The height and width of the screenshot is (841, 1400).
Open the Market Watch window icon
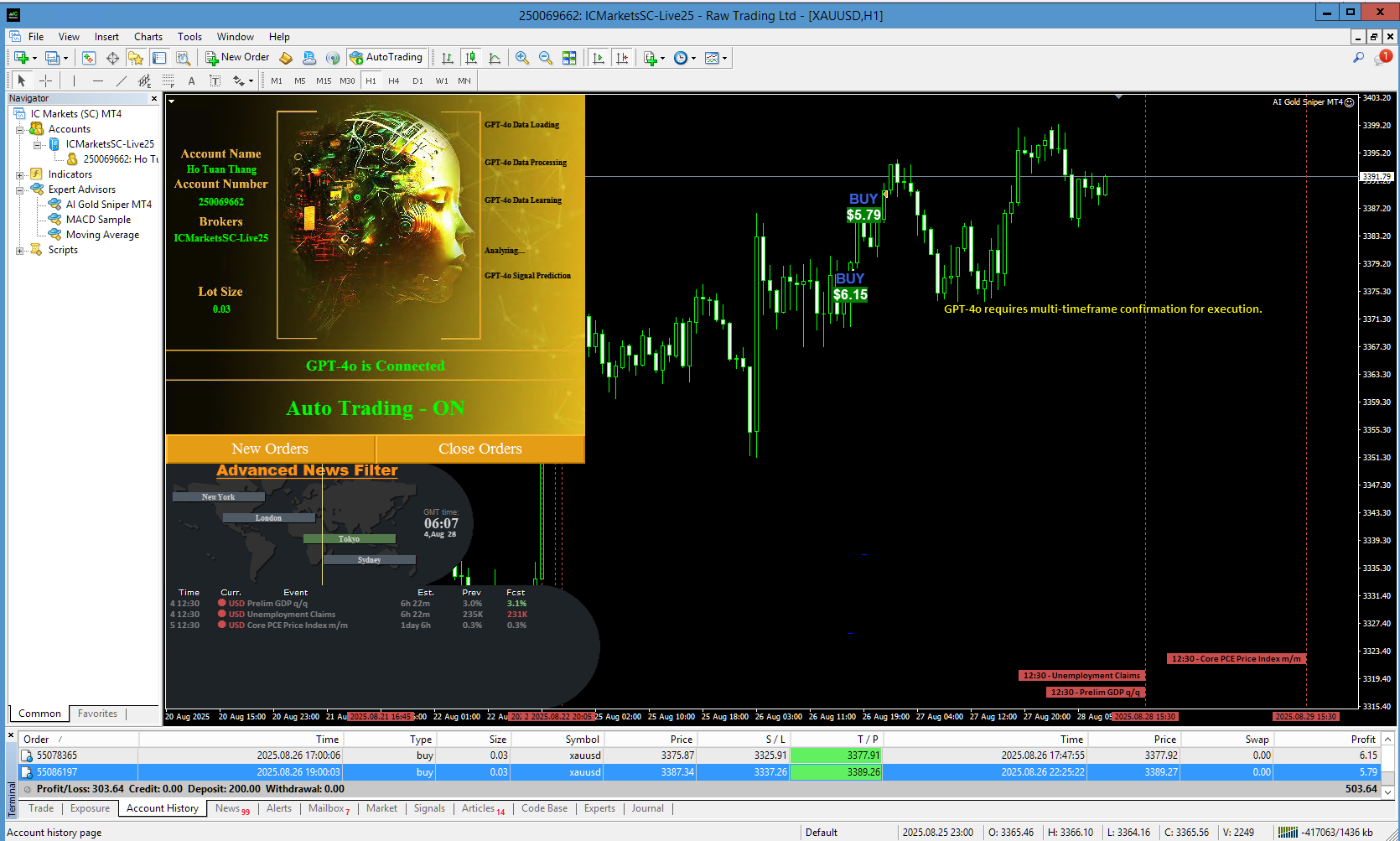(89, 58)
